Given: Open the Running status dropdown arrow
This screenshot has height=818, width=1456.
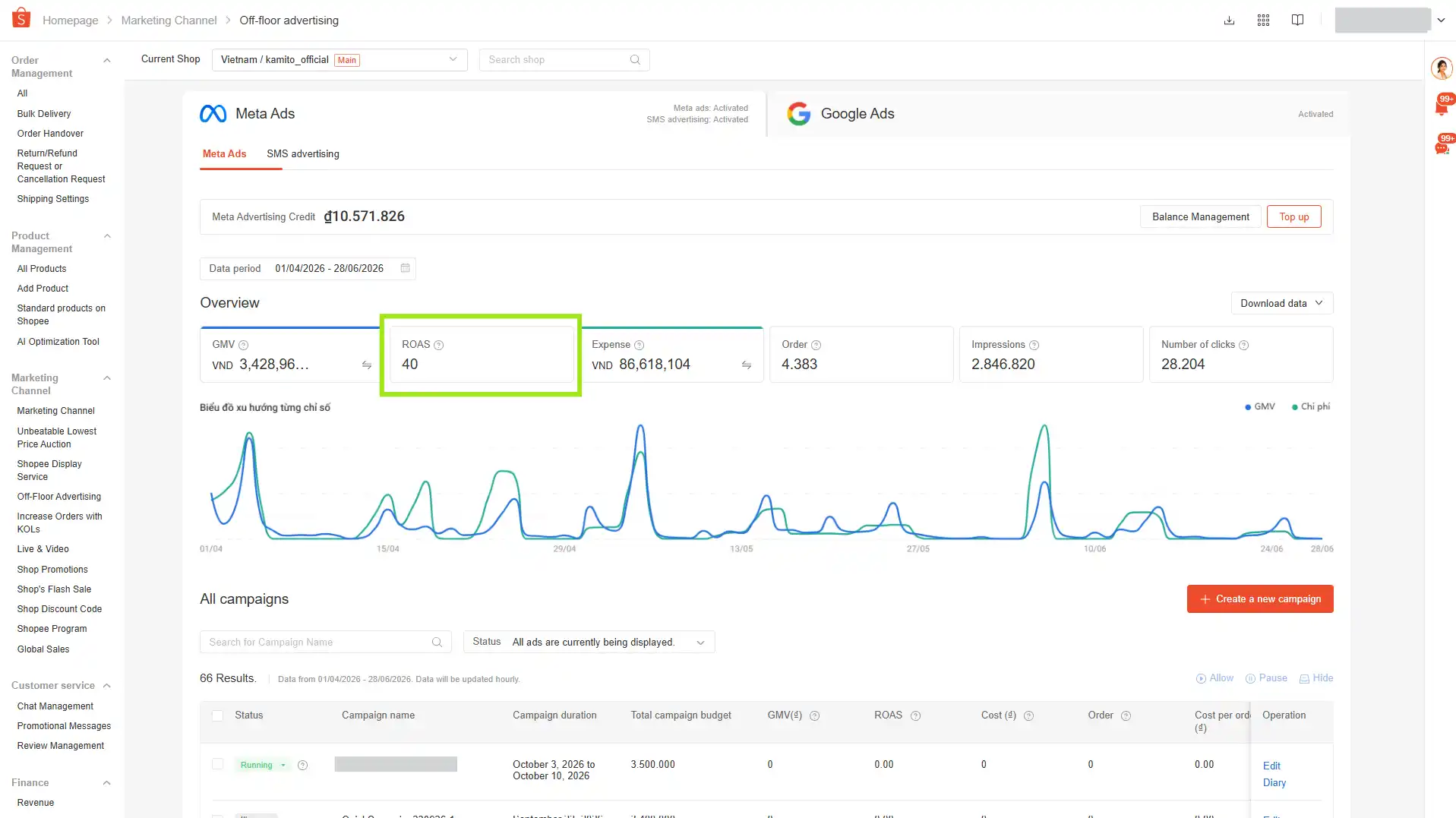Looking at the screenshot, I should point(283,766).
